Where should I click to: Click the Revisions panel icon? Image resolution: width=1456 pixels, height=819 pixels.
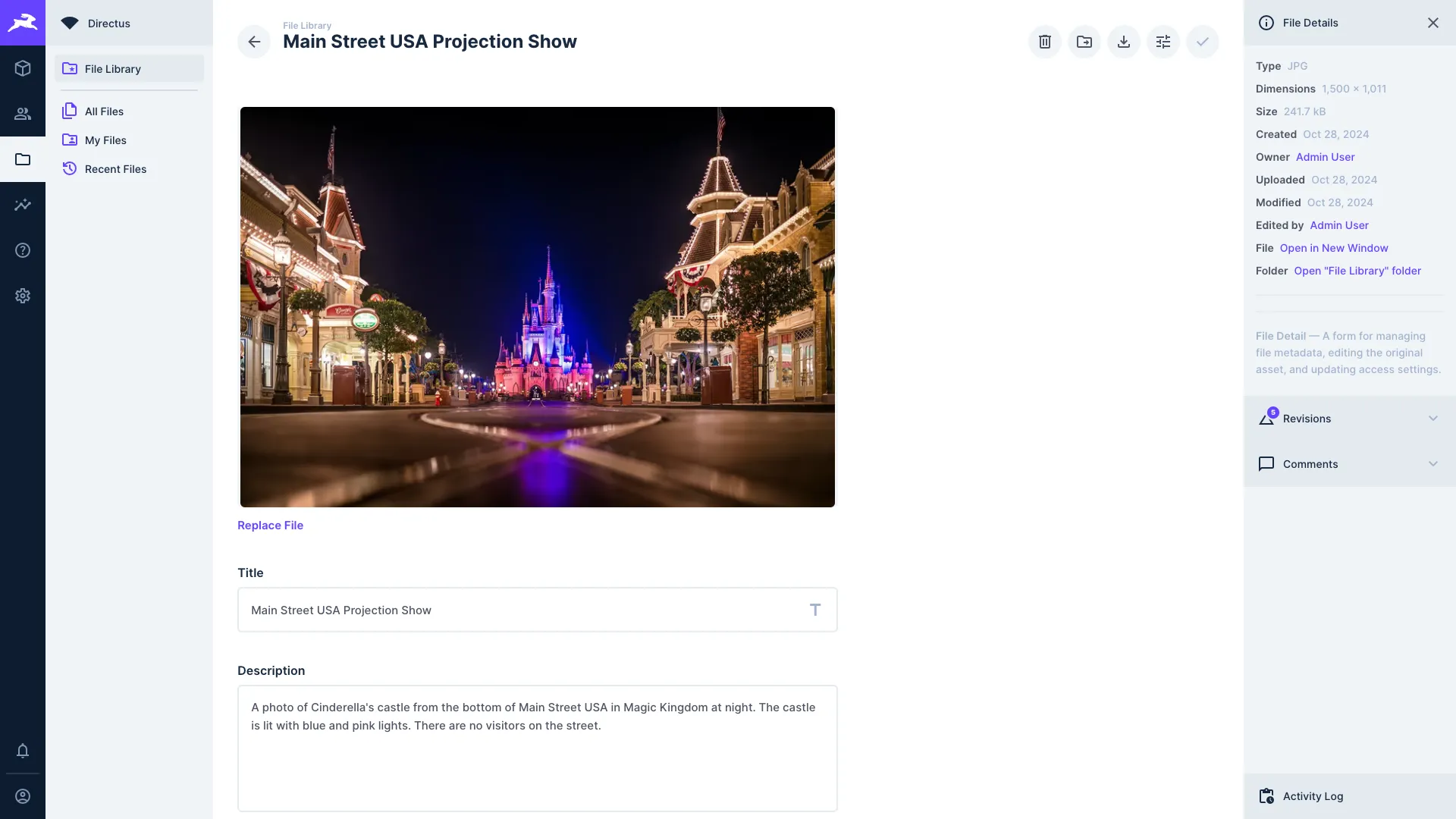1267,418
